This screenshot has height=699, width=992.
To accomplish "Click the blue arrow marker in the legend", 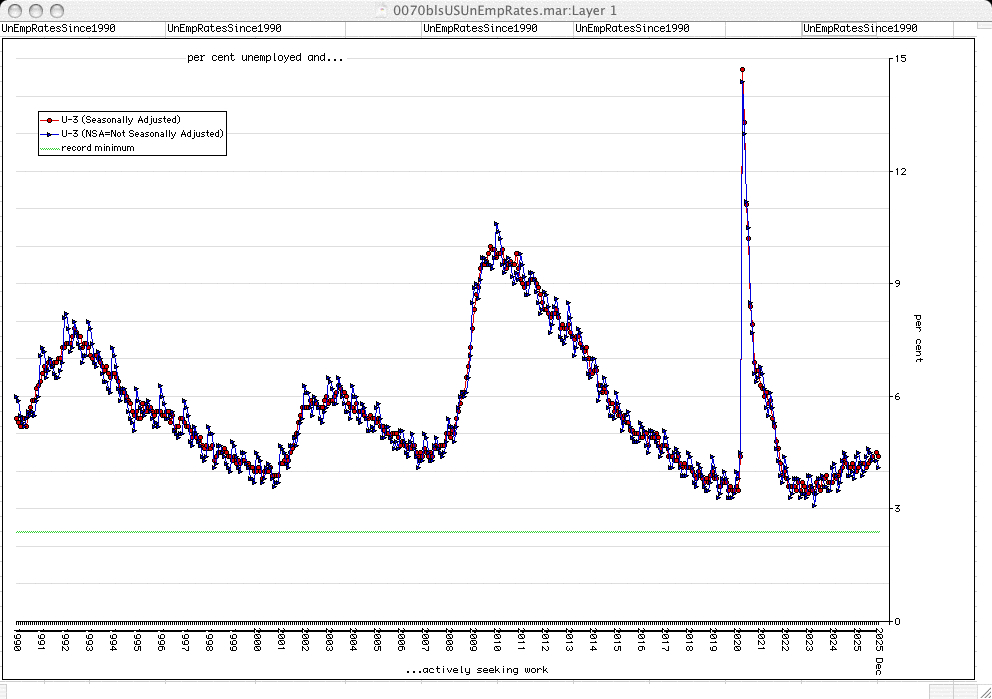I will [50, 134].
